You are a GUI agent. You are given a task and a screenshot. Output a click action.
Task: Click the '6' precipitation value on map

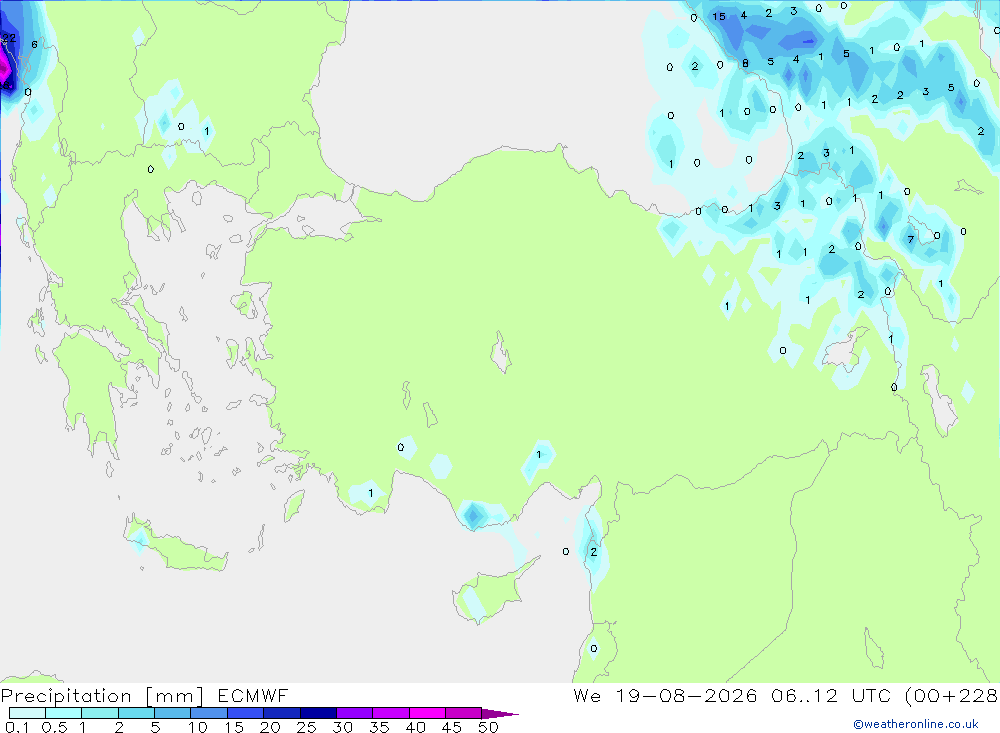tap(34, 45)
